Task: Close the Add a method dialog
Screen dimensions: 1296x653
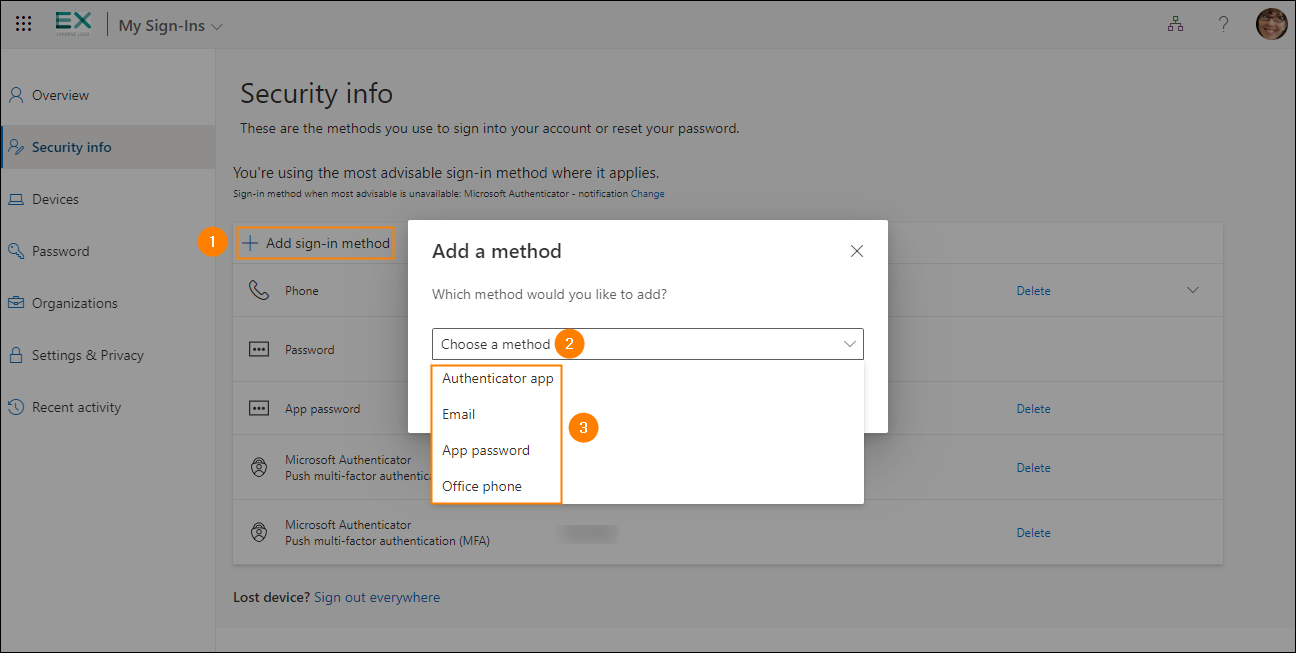Action: pyautogui.click(x=856, y=251)
